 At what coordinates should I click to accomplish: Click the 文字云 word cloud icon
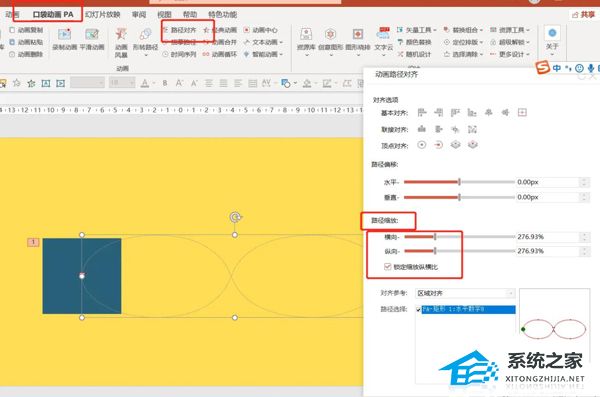pyautogui.click(x=383, y=39)
